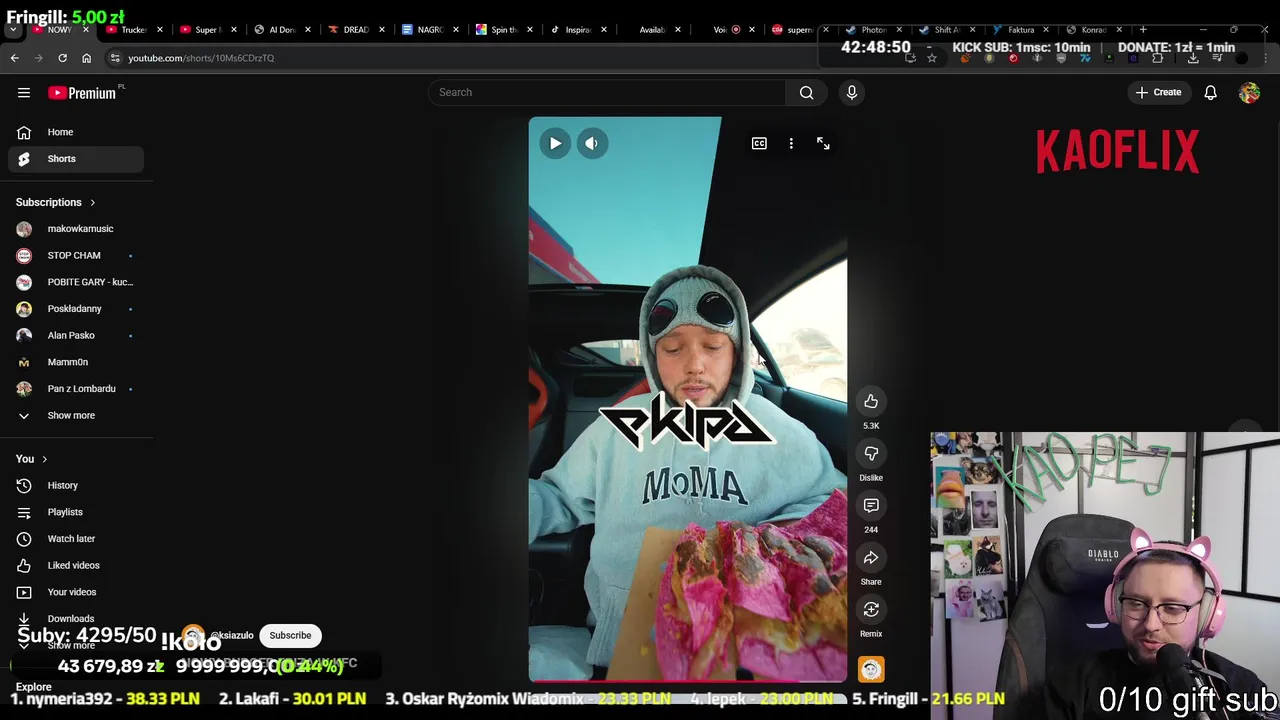Click the Create button
Image resolution: width=1280 pixels, height=720 pixels.
1158,92
